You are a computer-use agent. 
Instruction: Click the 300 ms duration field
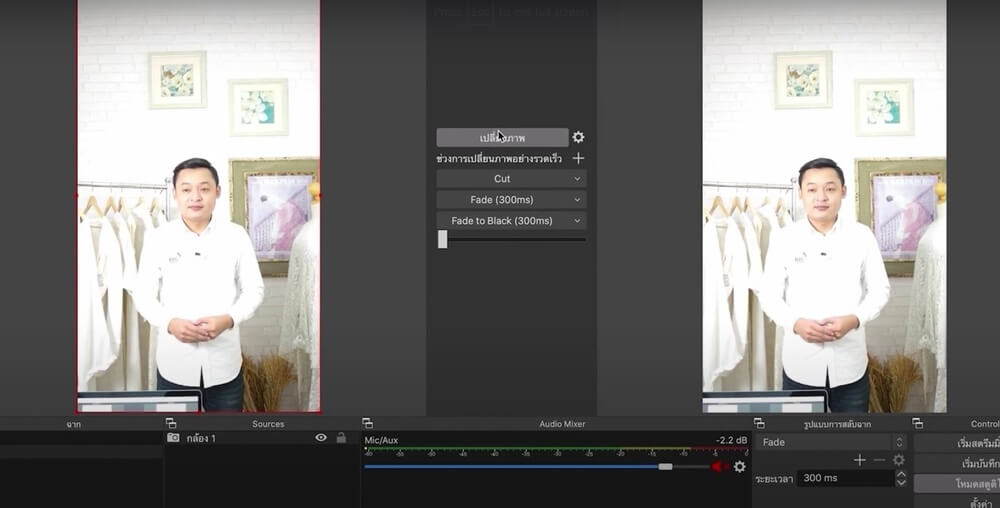point(845,479)
